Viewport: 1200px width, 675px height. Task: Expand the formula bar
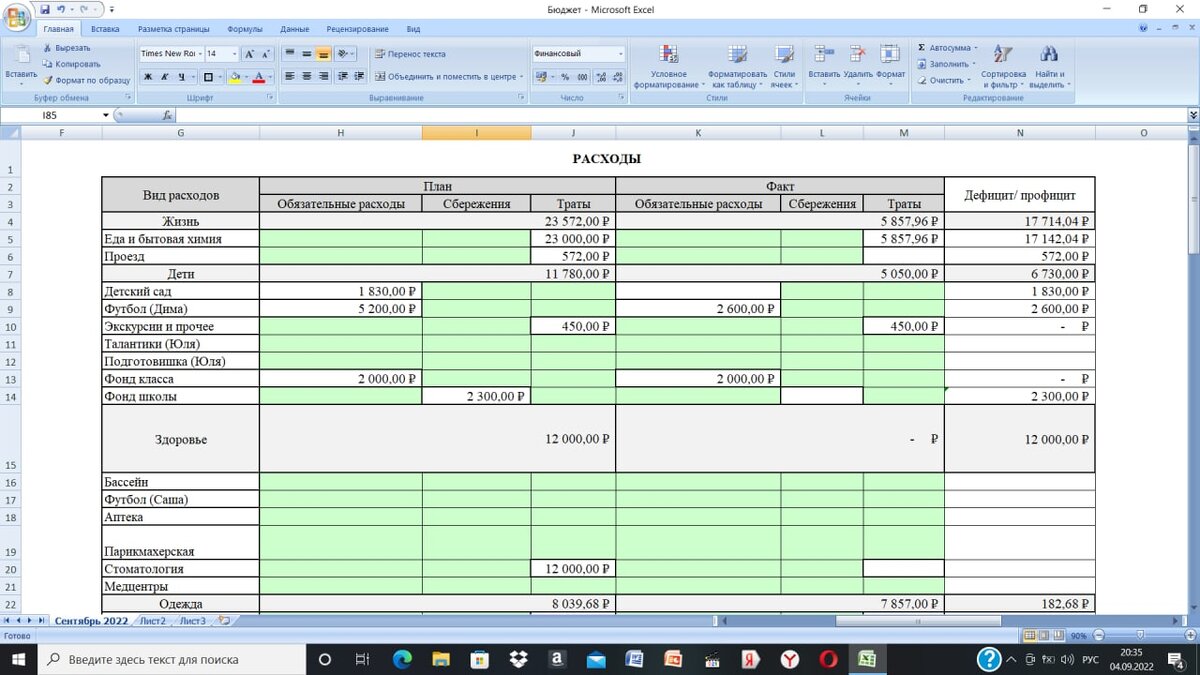click(x=1193, y=116)
